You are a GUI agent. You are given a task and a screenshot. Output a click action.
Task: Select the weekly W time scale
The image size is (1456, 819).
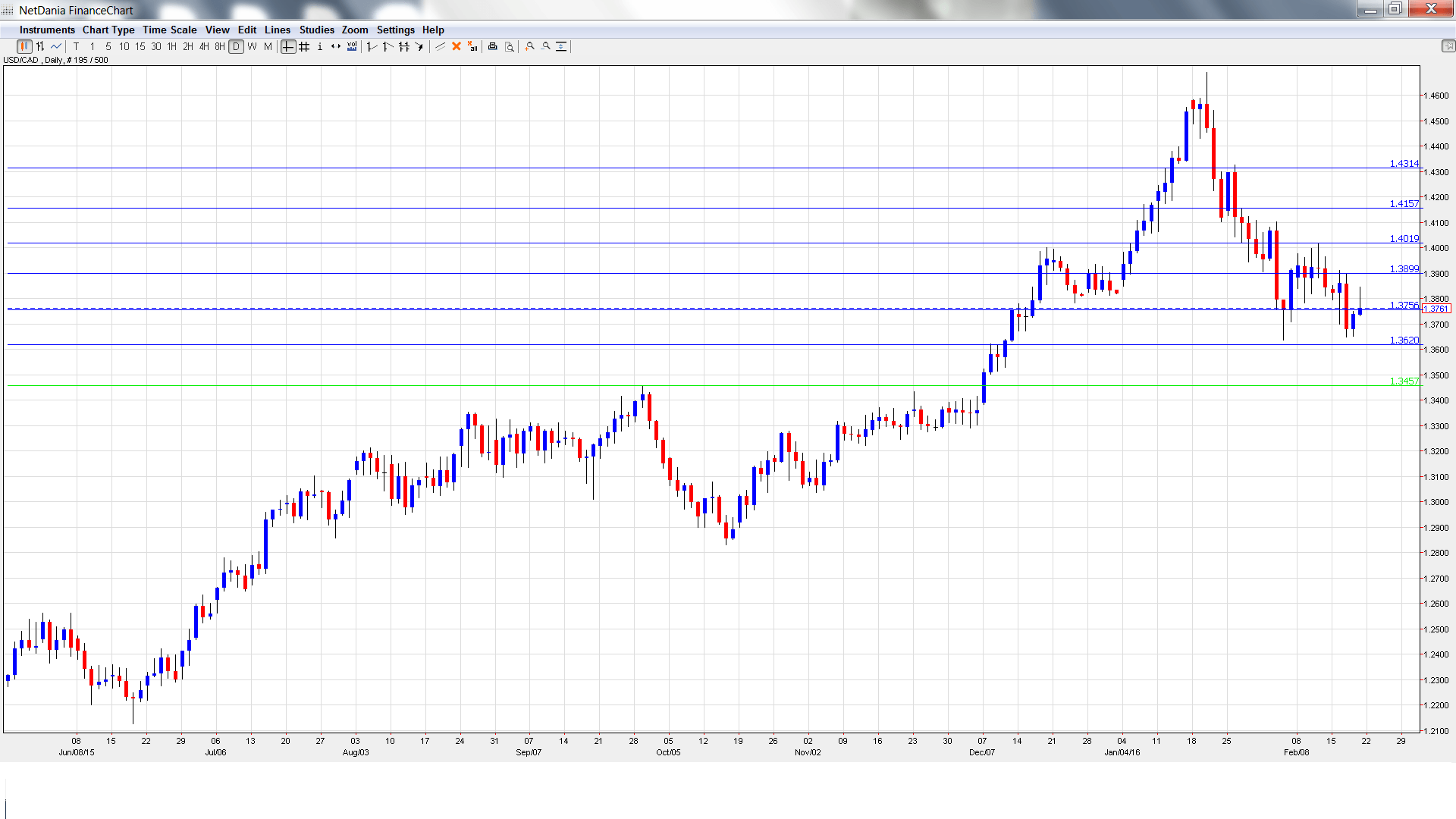252,47
